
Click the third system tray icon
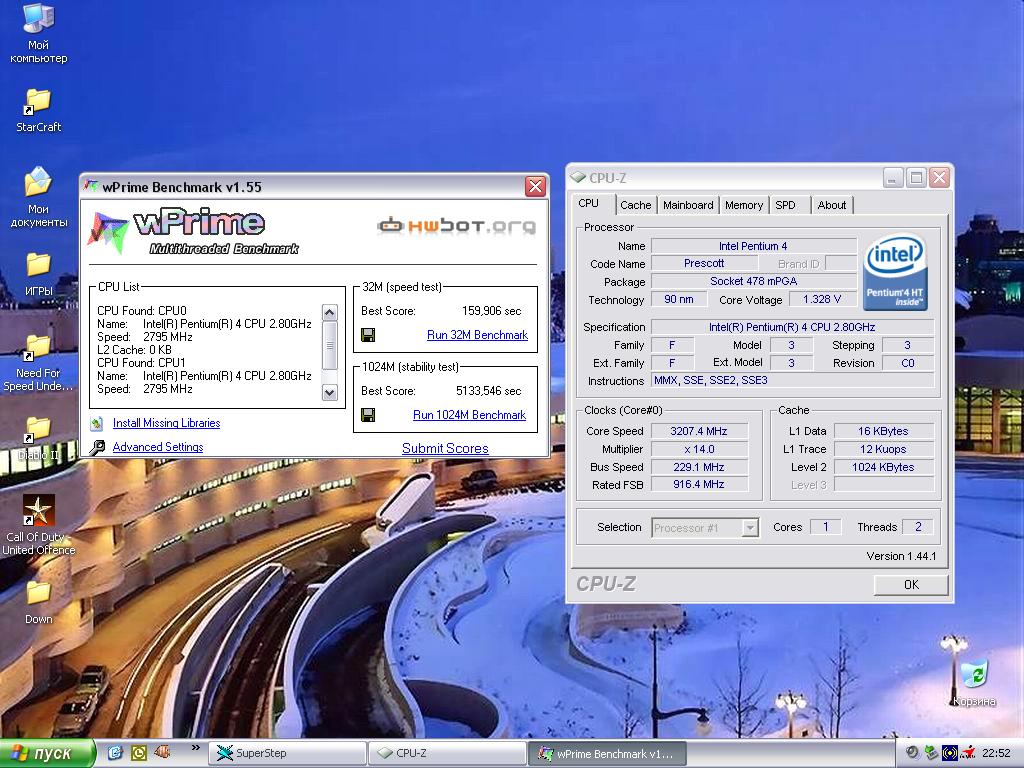point(950,753)
